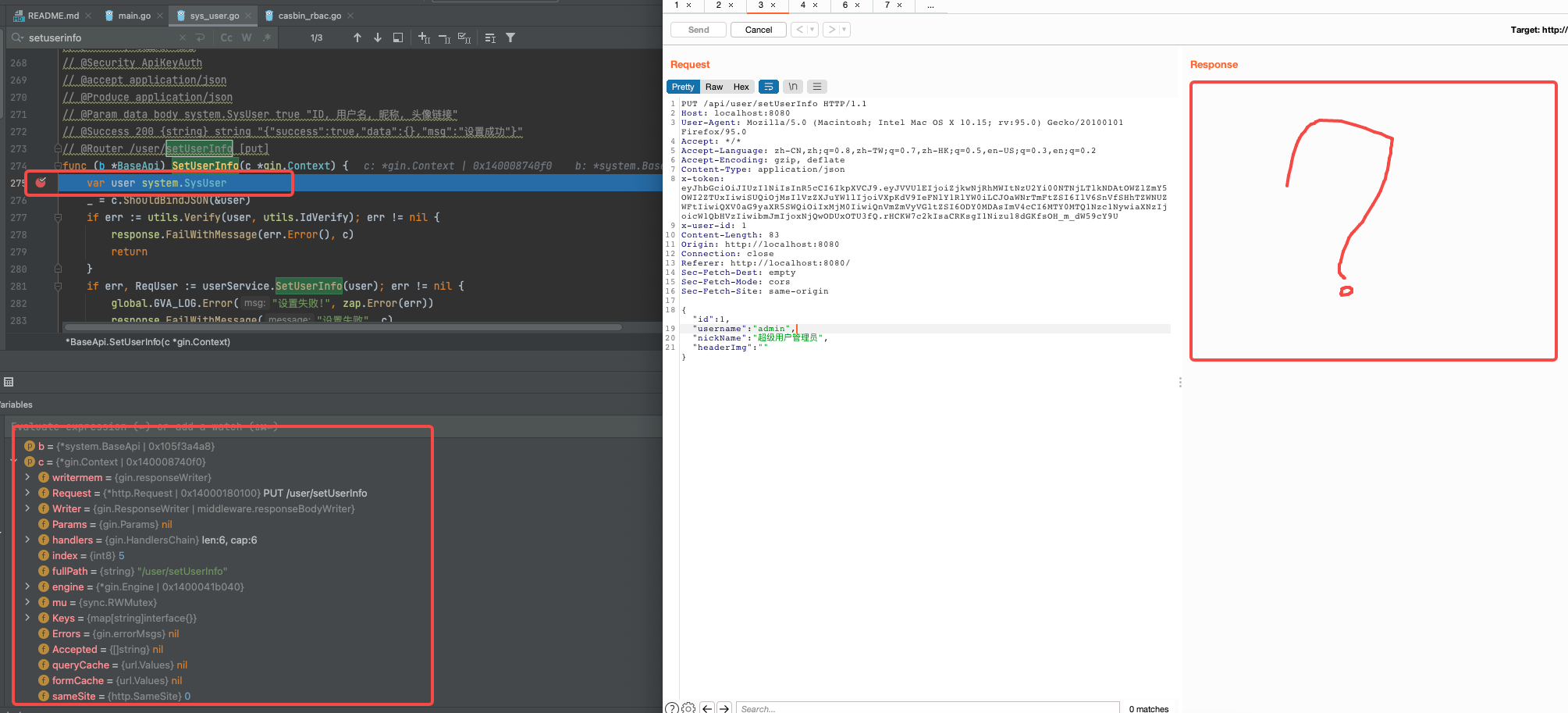Jump to previous search occurrence arrow

[x=357, y=37]
